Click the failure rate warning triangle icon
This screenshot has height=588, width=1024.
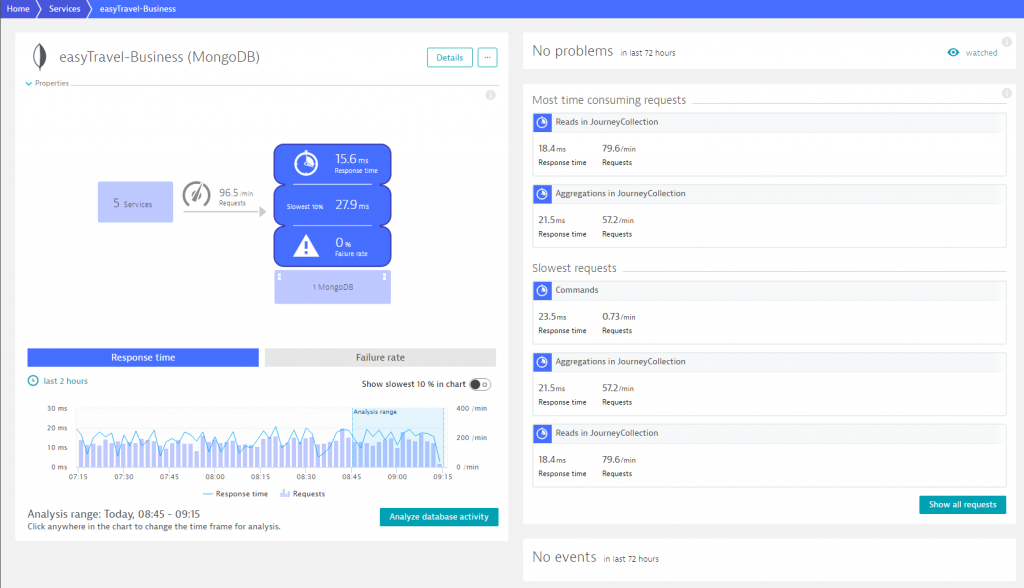click(306, 246)
